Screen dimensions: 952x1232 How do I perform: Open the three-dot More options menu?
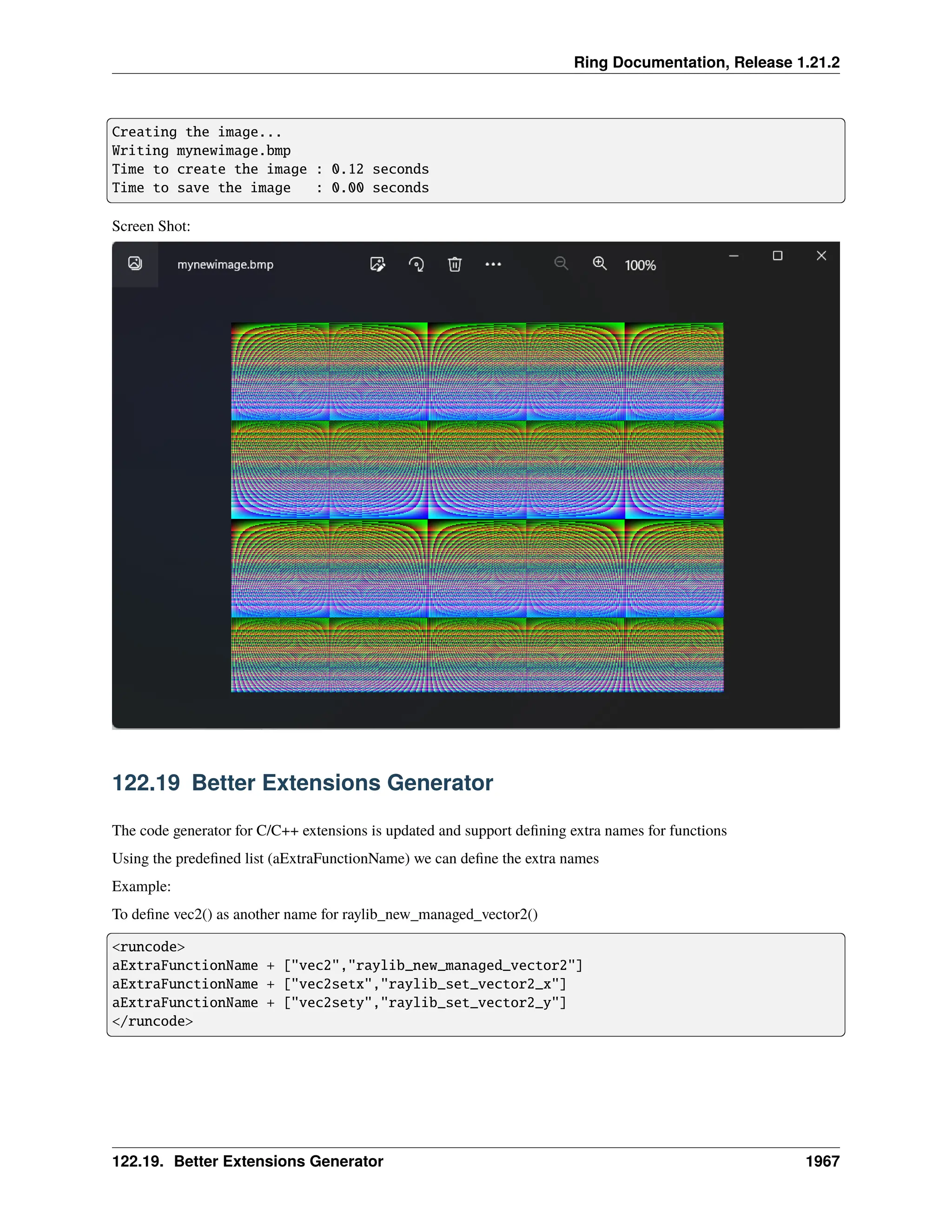(x=493, y=264)
